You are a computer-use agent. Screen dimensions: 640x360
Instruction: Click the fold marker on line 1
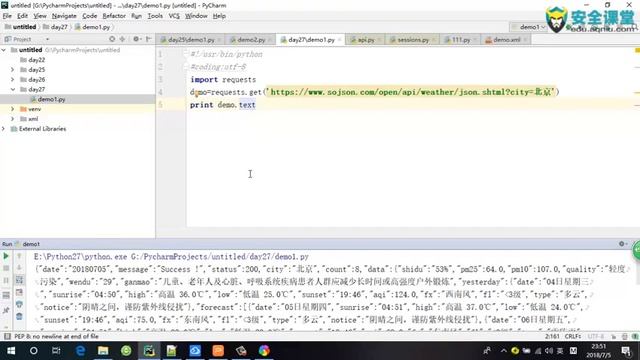tap(186, 53)
